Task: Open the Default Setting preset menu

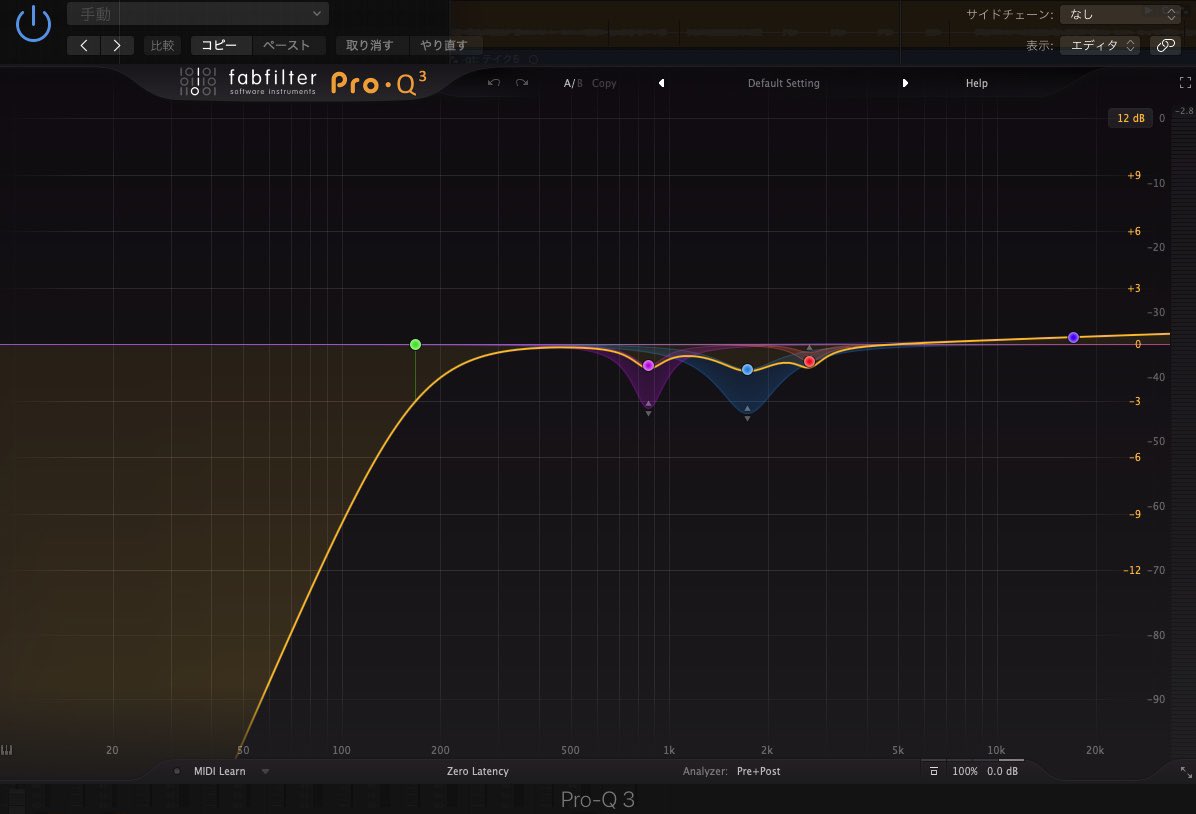Action: (x=783, y=83)
